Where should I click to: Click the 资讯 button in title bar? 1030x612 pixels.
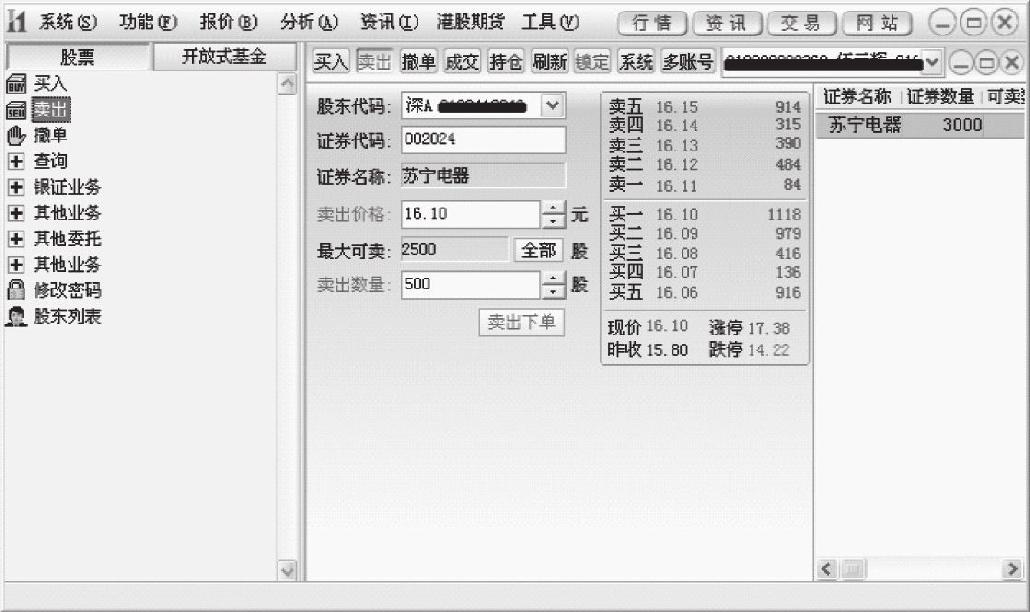pyautogui.click(x=727, y=24)
